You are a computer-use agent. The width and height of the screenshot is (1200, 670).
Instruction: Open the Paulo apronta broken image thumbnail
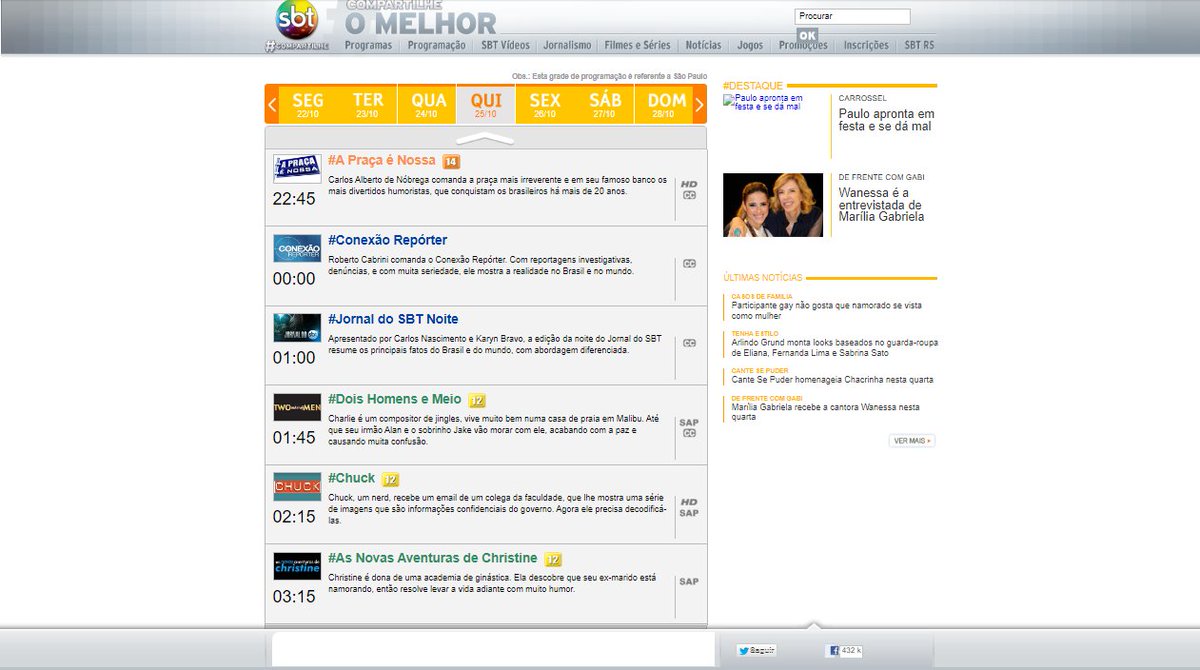pyautogui.click(x=773, y=102)
